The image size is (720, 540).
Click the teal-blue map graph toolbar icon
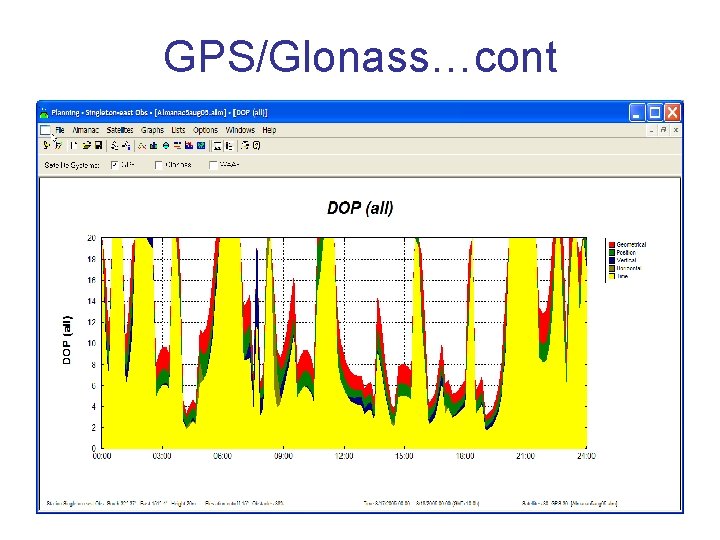[201, 146]
